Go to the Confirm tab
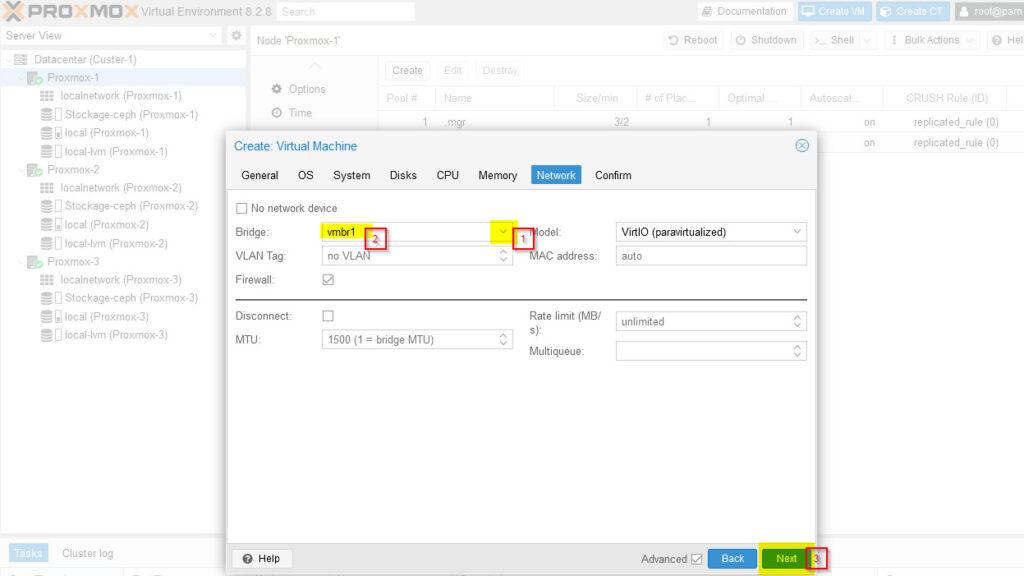This screenshot has width=1024, height=576. 613,175
